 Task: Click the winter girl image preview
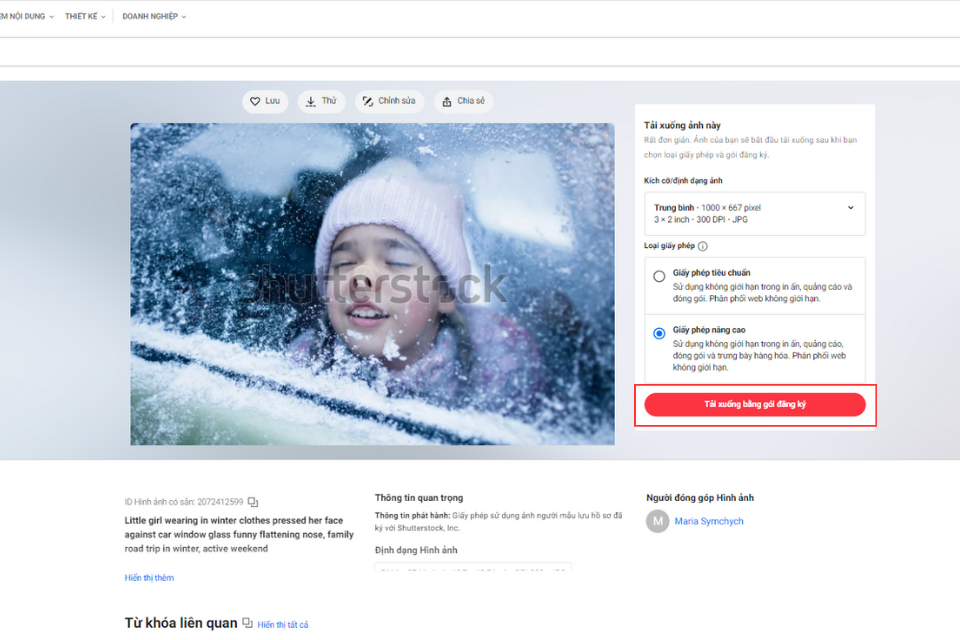point(372,283)
